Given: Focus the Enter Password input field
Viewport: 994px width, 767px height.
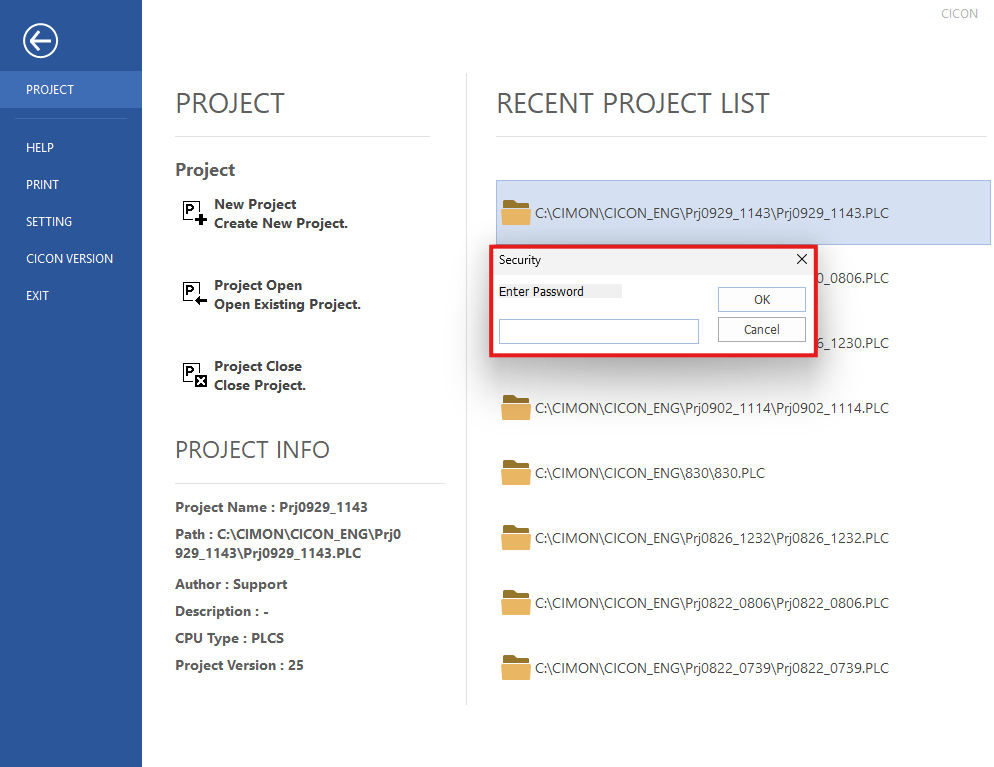Looking at the screenshot, I should pos(598,332).
